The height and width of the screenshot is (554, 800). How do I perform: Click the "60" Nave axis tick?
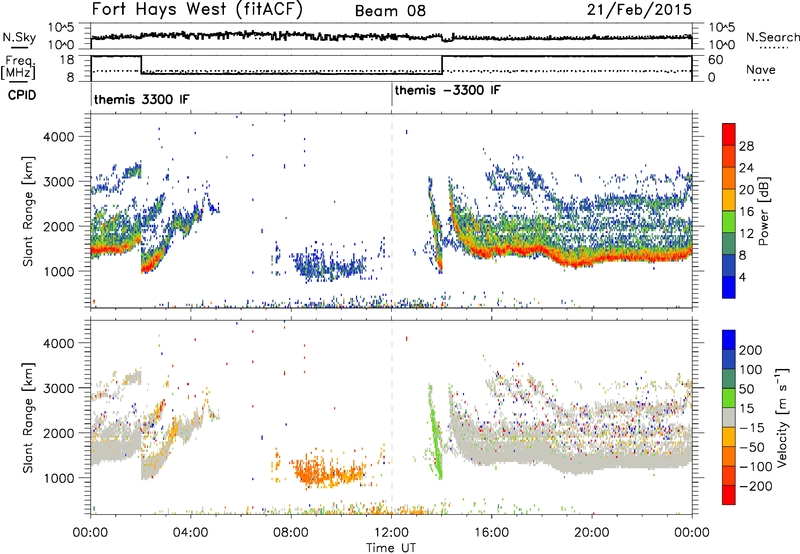(715, 60)
